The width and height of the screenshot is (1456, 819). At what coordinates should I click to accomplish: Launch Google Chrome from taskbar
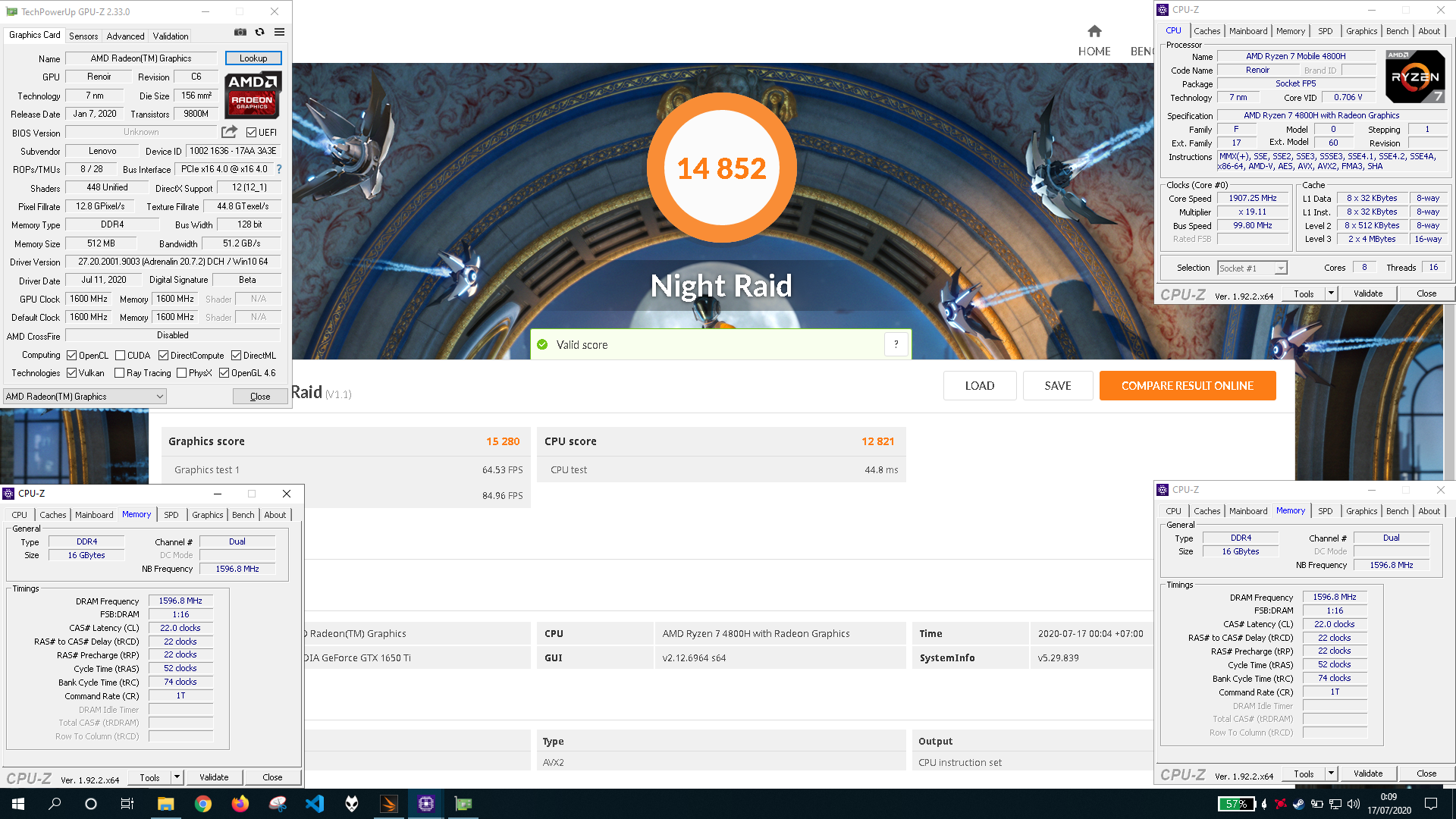(x=202, y=804)
